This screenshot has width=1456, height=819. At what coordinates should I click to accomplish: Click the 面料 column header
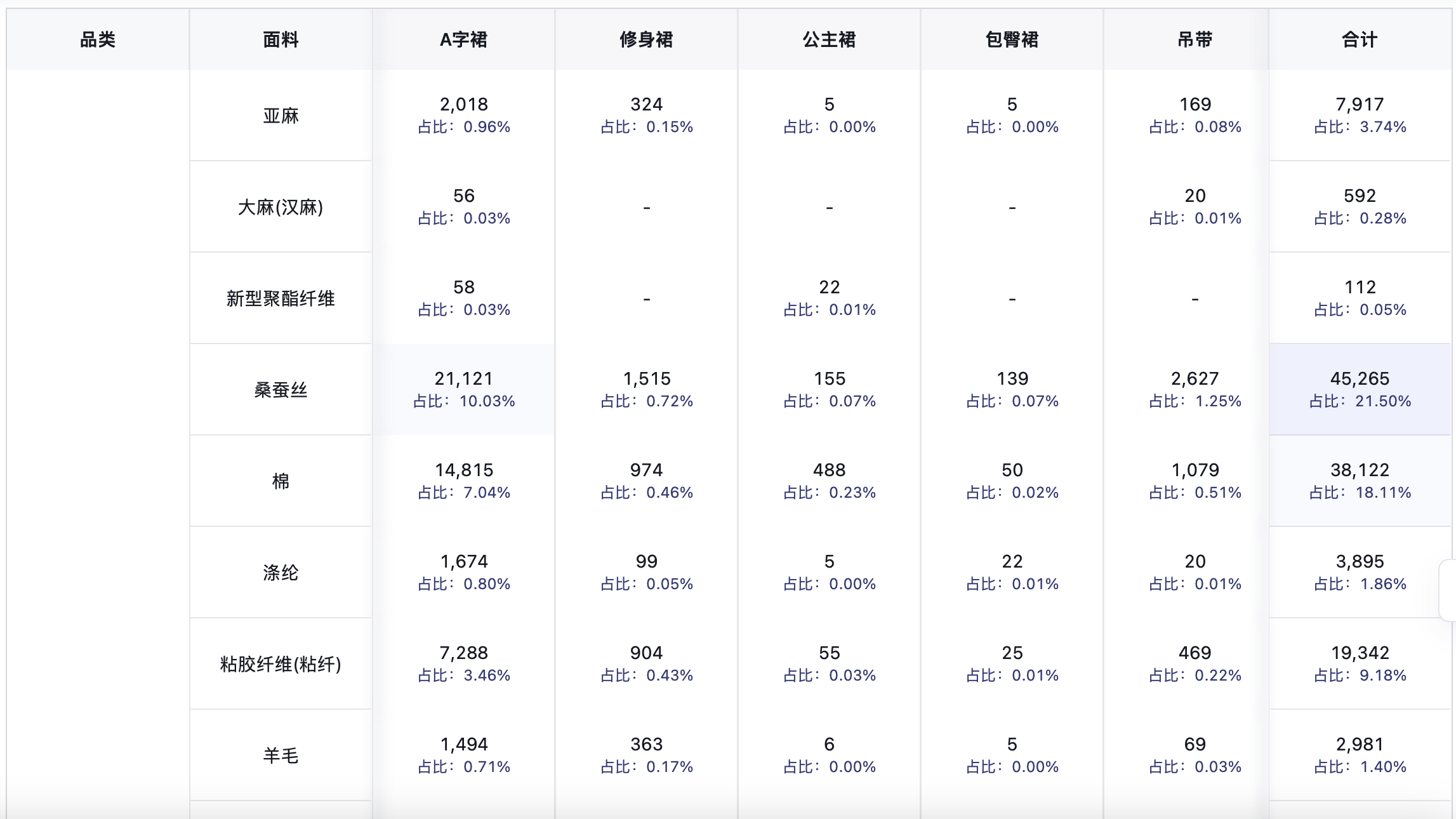point(281,39)
